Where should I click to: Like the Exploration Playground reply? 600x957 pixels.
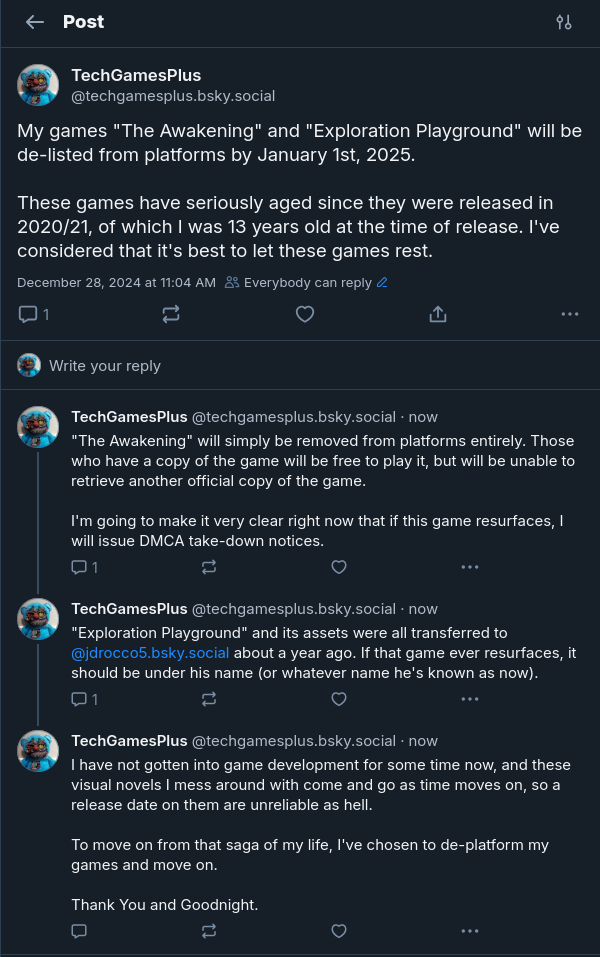click(339, 699)
